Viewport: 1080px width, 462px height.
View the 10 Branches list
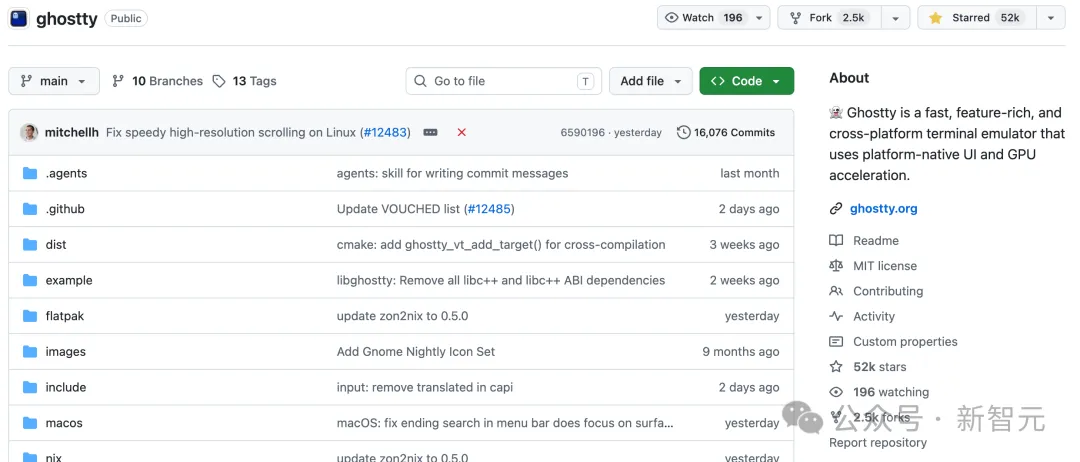[x=157, y=81]
